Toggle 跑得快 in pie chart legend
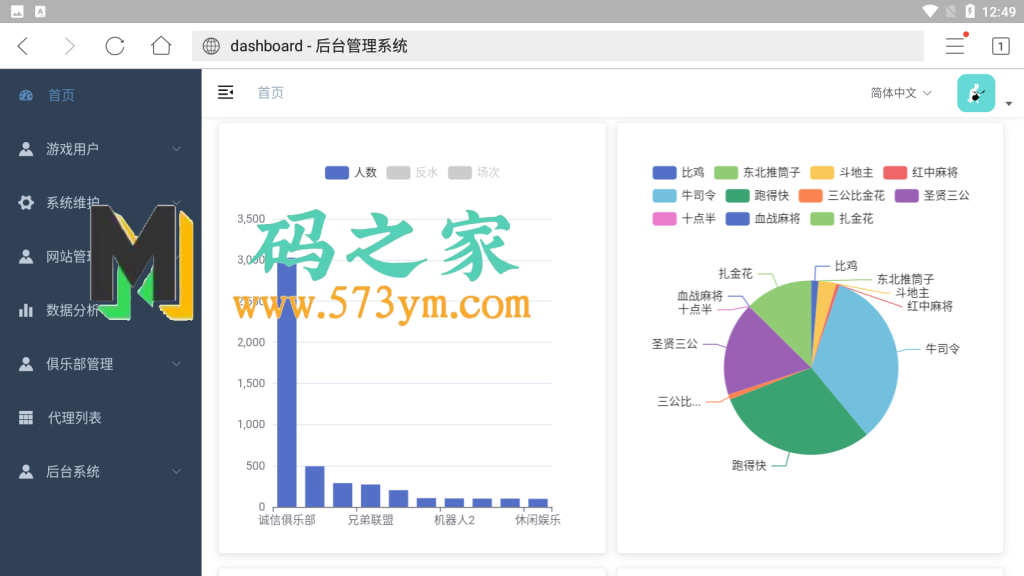 (x=758, y=195)
